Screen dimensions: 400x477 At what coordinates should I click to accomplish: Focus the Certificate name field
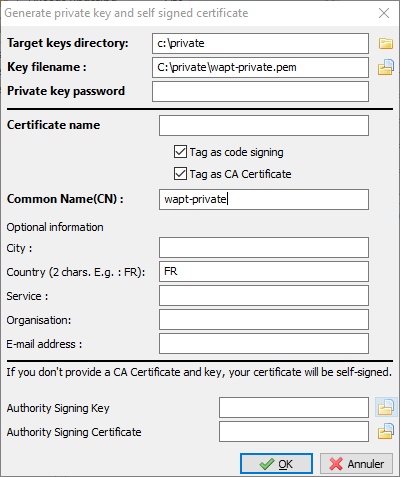[264, 125]
